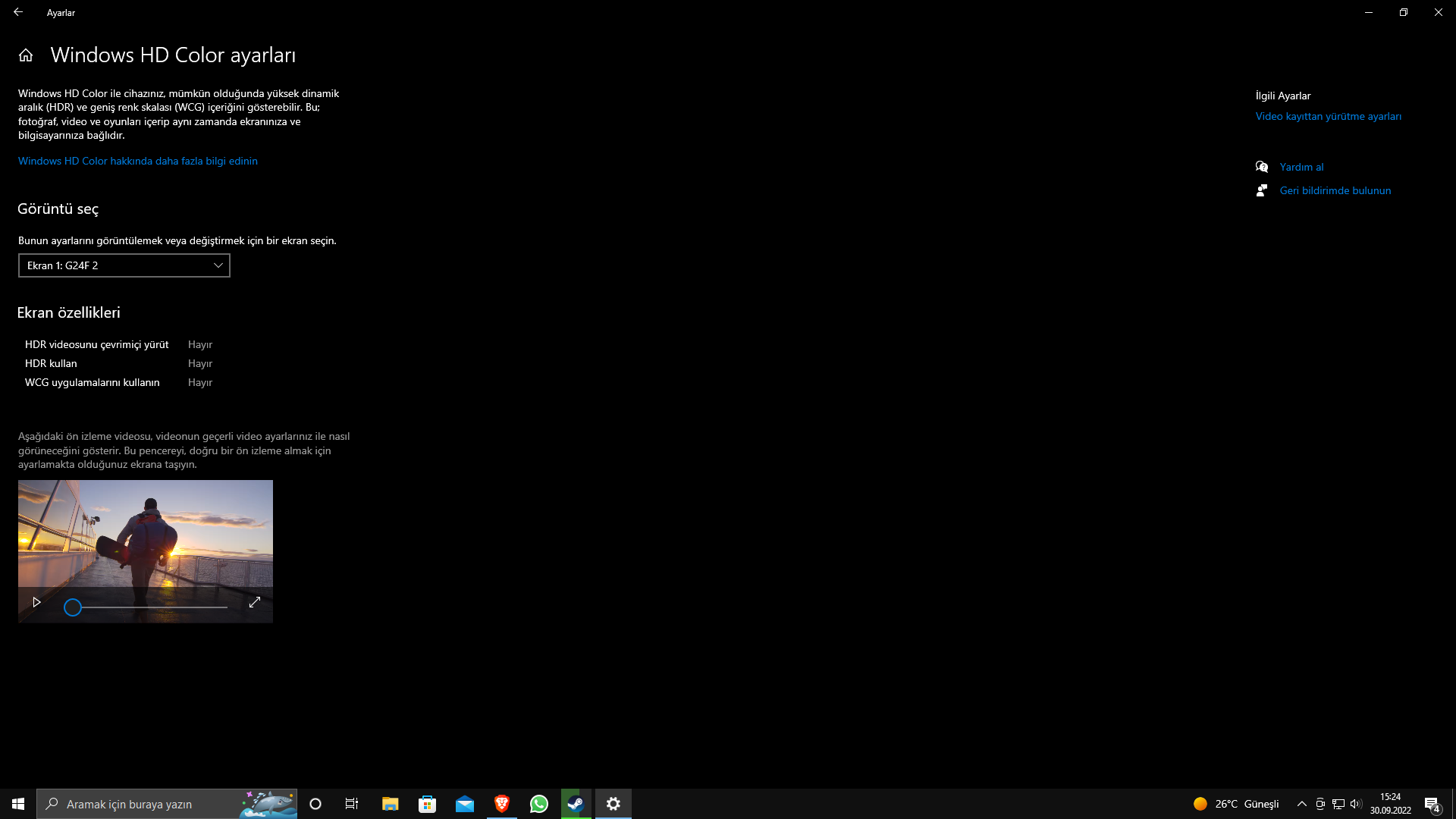Image resolution: width=1456 pixels, height=819 pixels.
Task: Click the back arrow in Ayarlar
Action: (18, 12)
